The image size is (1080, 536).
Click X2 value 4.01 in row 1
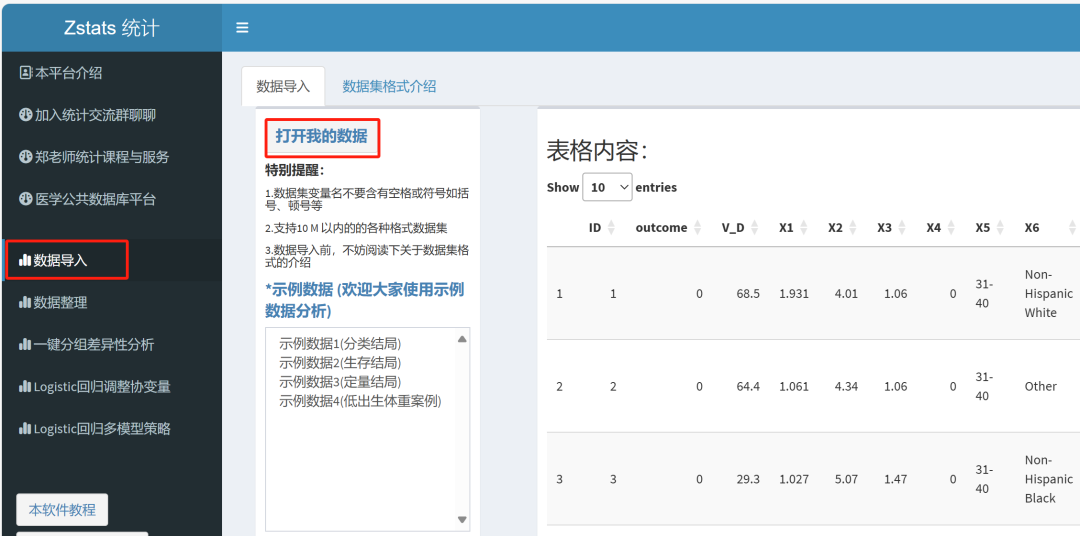coord(845,293)
